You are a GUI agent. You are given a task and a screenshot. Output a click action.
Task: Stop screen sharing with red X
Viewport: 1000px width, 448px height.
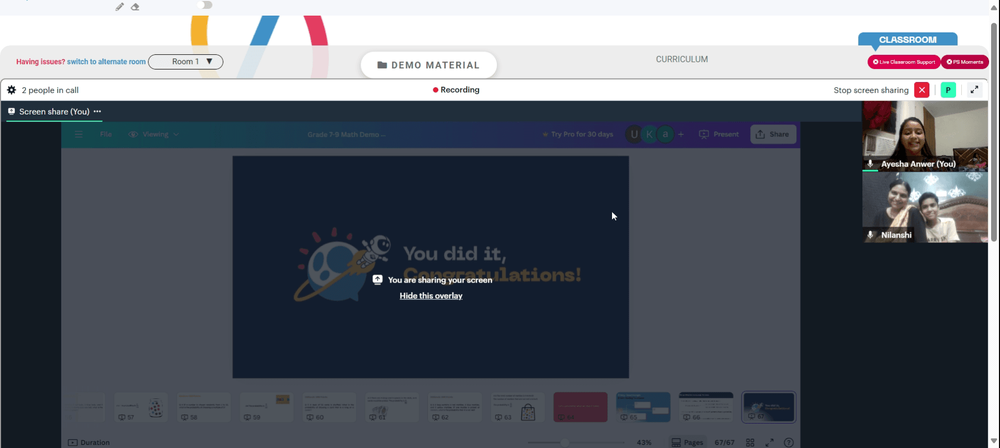[x=922, y=90]
